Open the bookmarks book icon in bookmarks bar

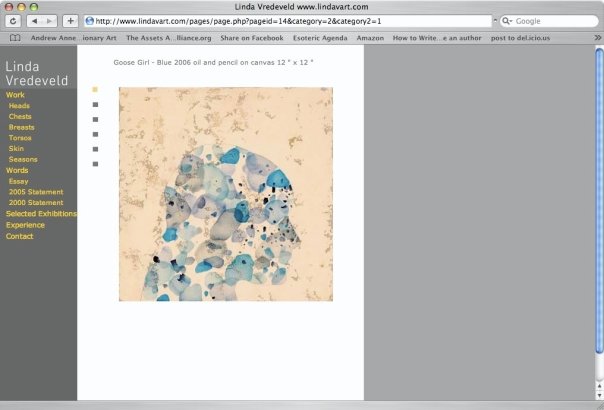(14, 37)
